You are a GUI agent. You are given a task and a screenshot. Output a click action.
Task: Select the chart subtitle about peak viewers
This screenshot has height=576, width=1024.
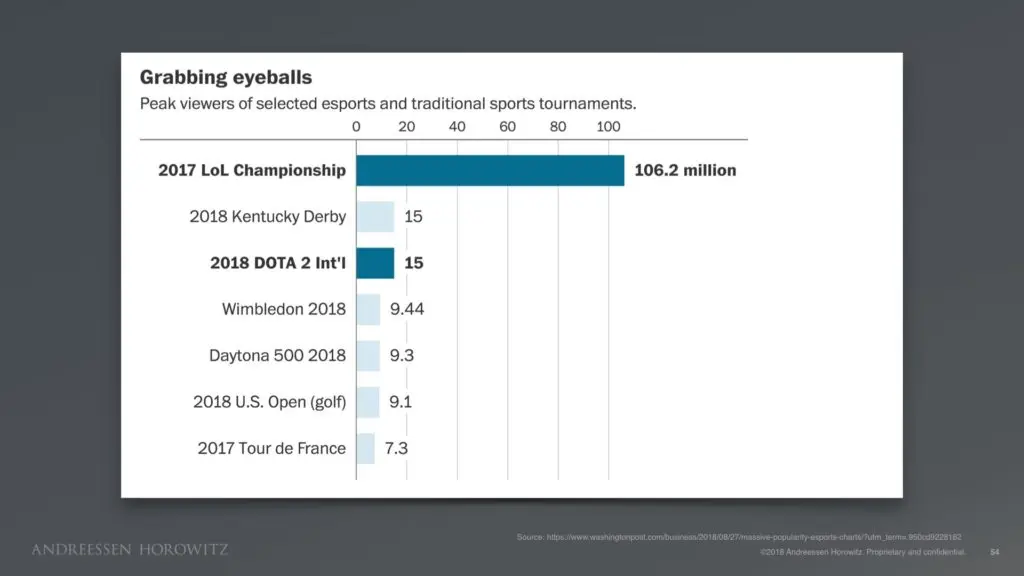(x=388, y=104)
